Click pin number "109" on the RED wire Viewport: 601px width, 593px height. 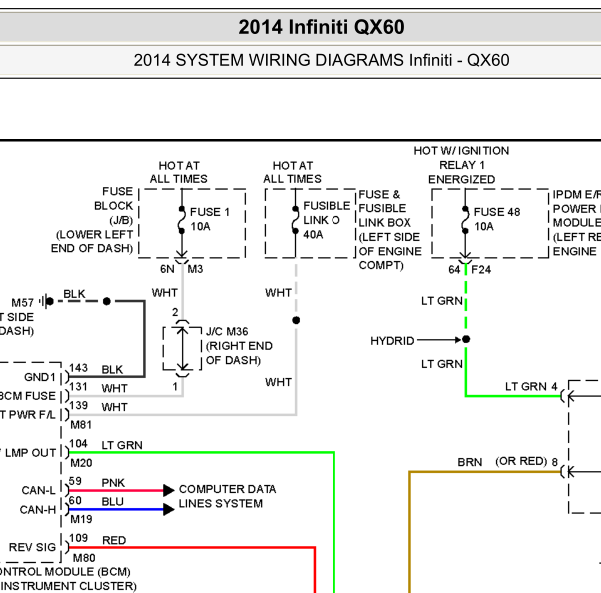click(x=79, y=538)
